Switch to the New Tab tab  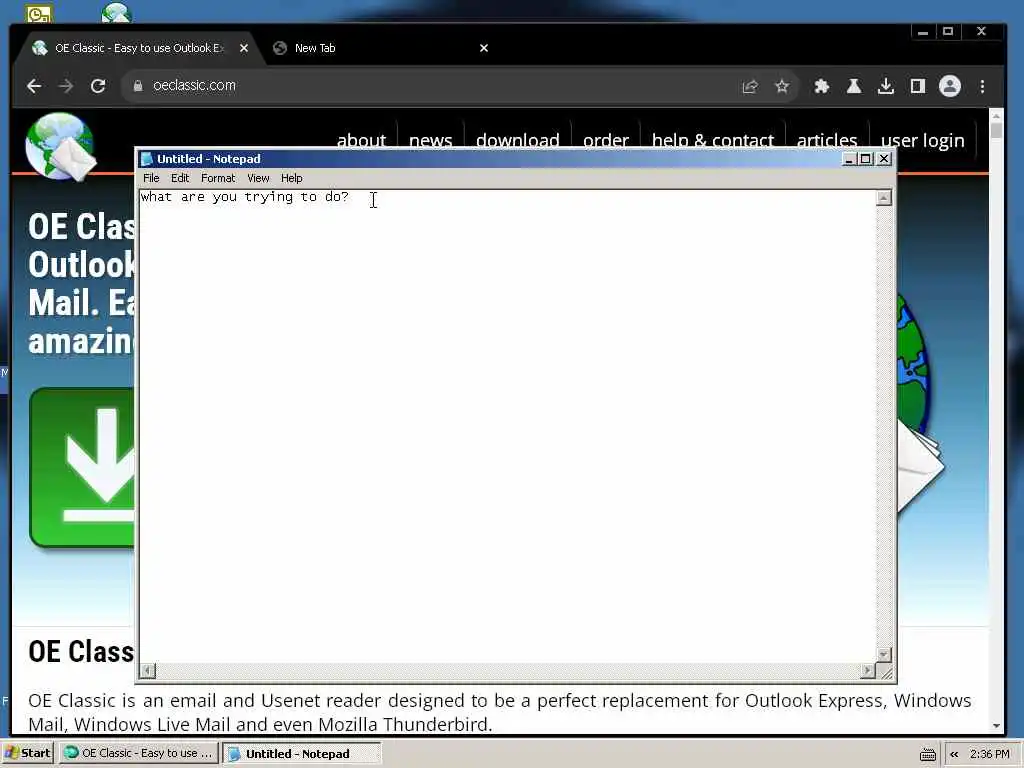382,48
